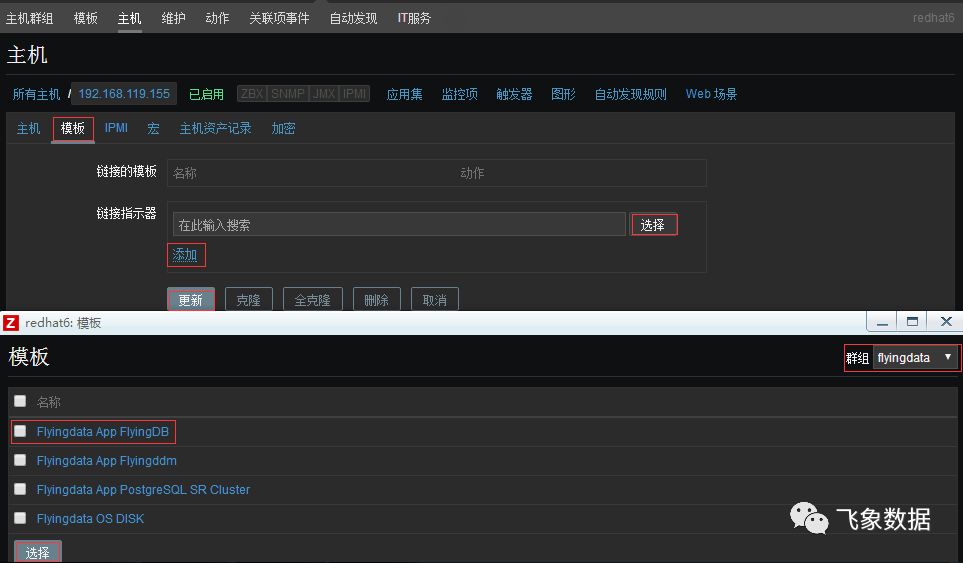The height and width of the screenshot is (563, 963).
Task: Click the 更新 button
Action: click(191, 300)
